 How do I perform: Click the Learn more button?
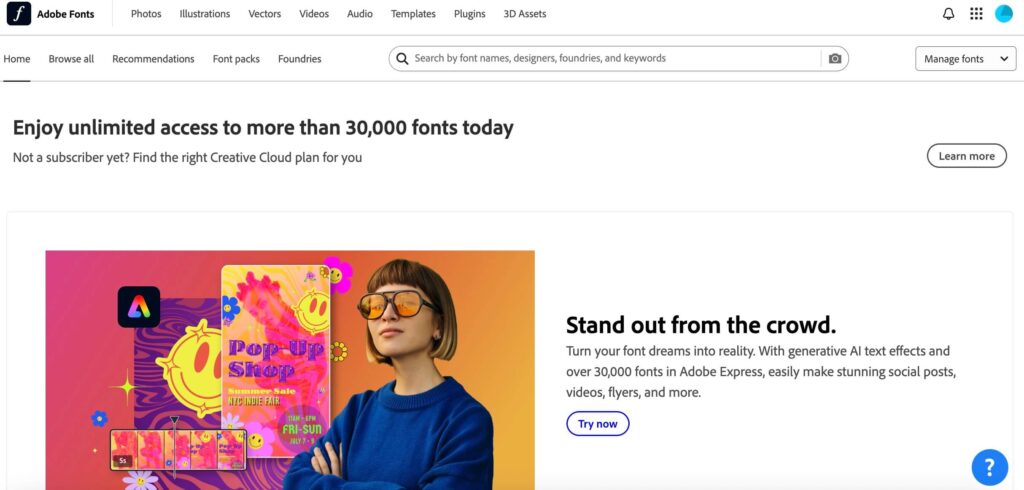966,156
